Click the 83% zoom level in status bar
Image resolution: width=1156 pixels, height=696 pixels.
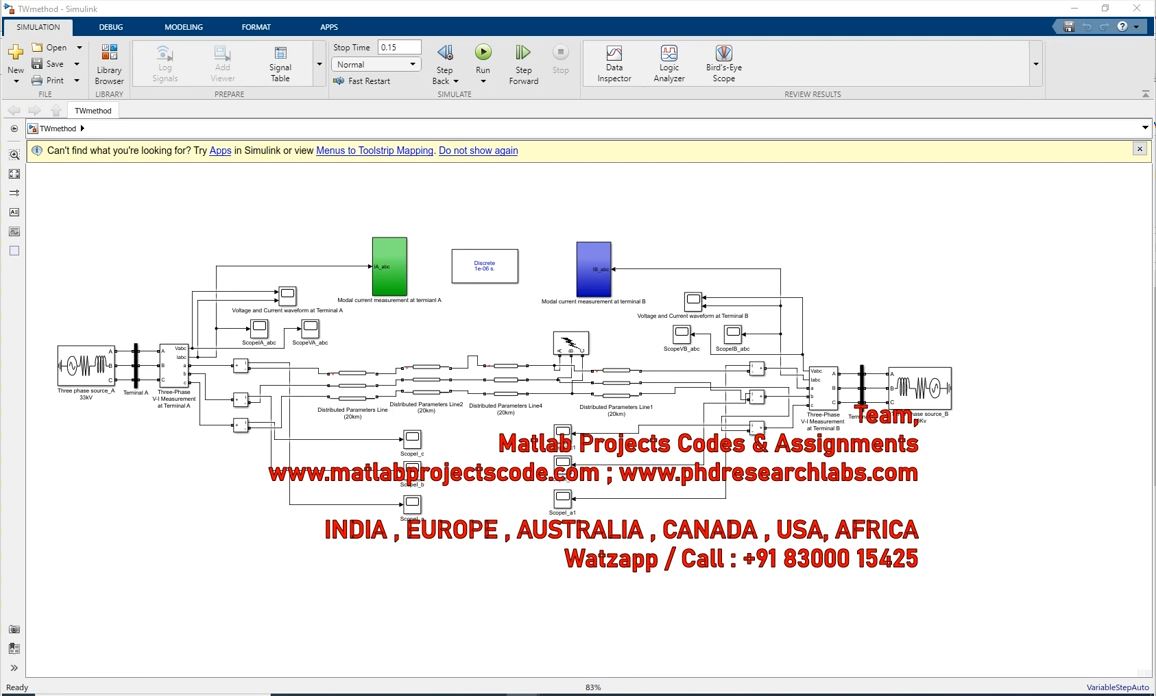(x=593, y=687)
